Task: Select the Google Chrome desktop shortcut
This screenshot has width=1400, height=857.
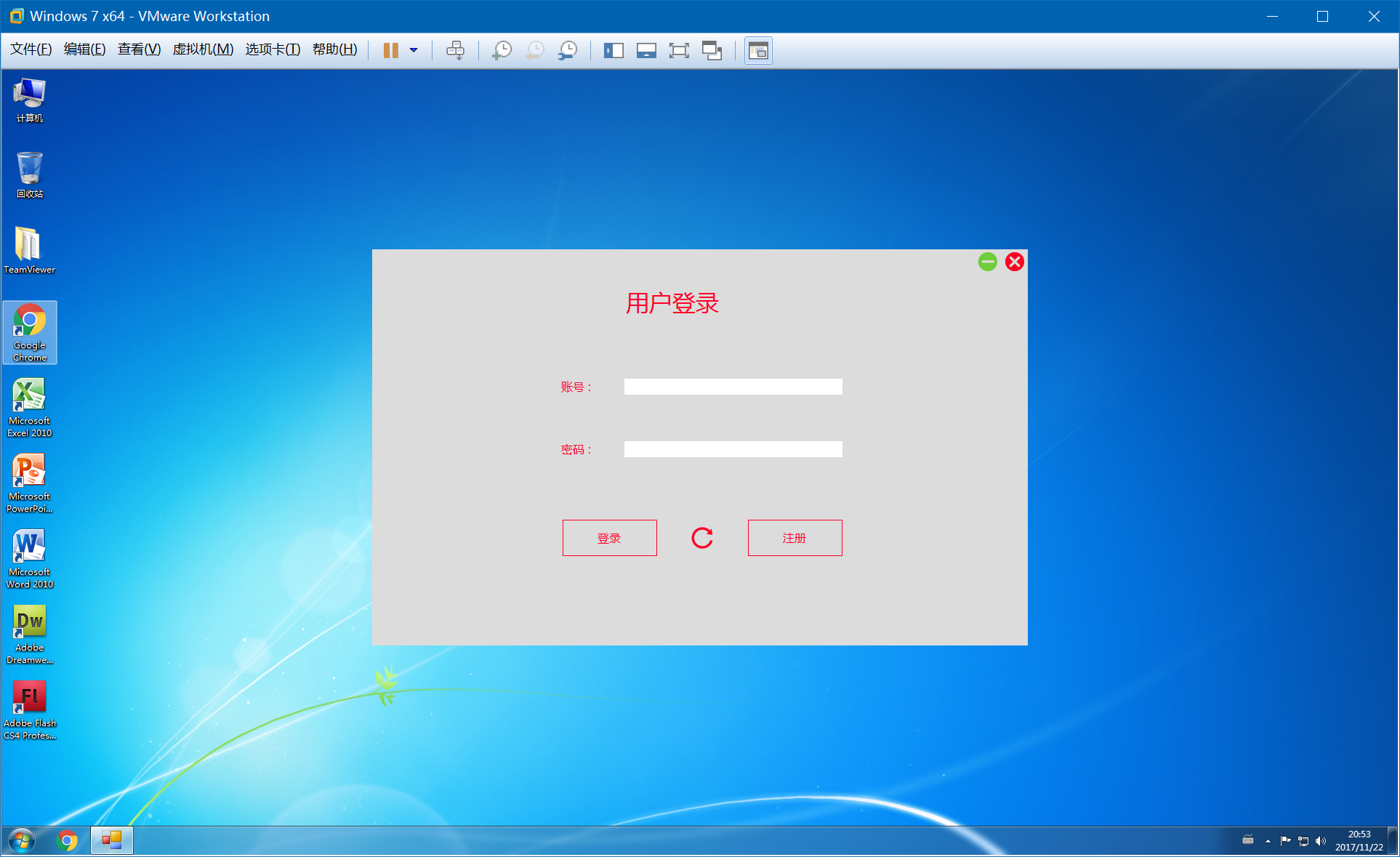Action: click(30, 333)
